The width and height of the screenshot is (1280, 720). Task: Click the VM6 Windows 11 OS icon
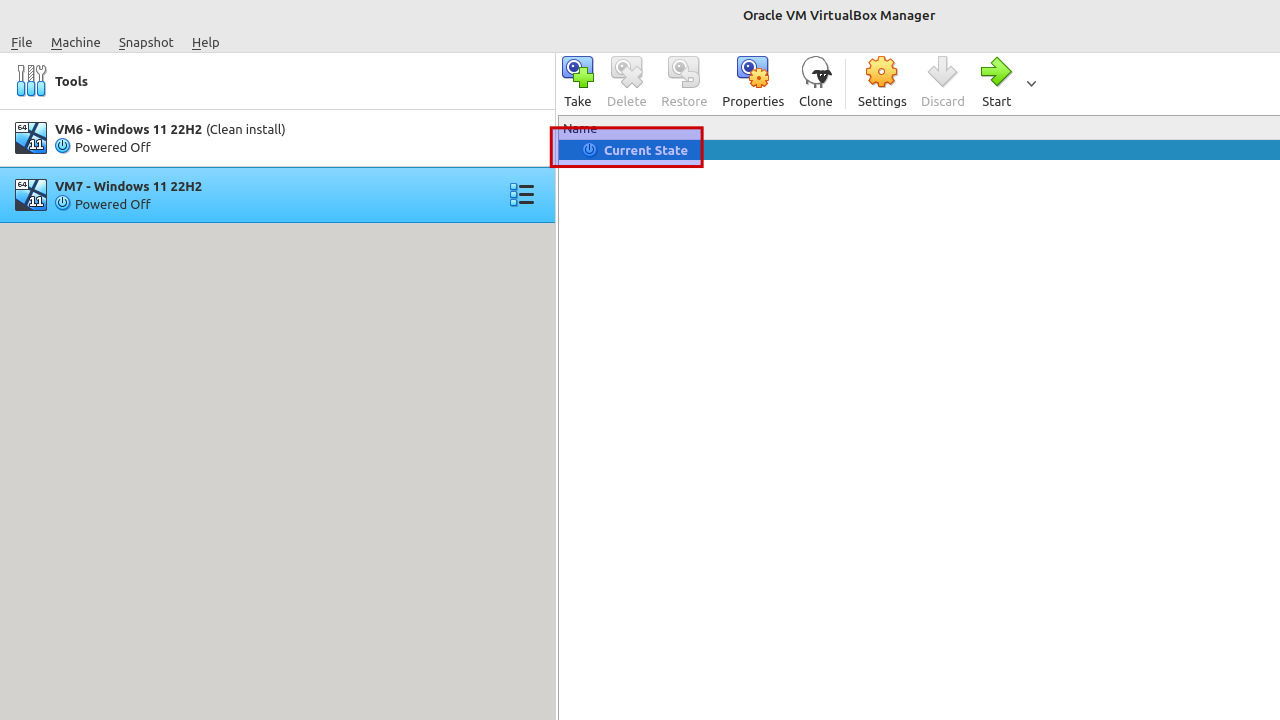point(31,138)
